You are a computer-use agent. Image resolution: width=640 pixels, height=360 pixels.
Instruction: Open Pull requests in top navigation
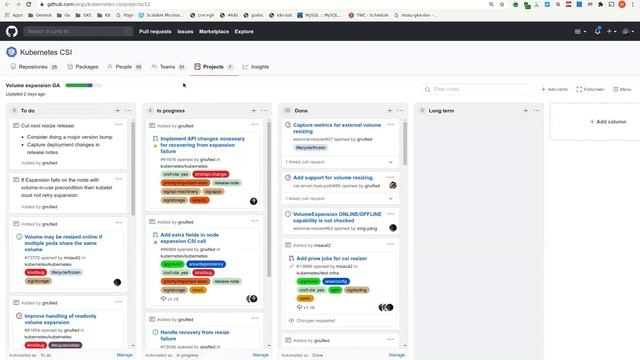point(155,31)
